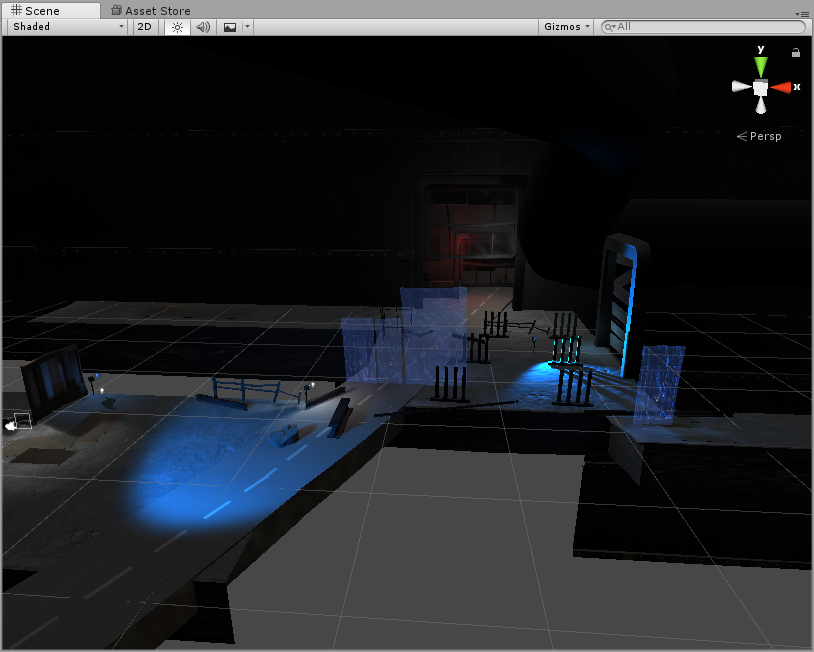Open the scene effects dropdown arrow
The width and height of the screenshot is (814, 652).
coord(247,27)
